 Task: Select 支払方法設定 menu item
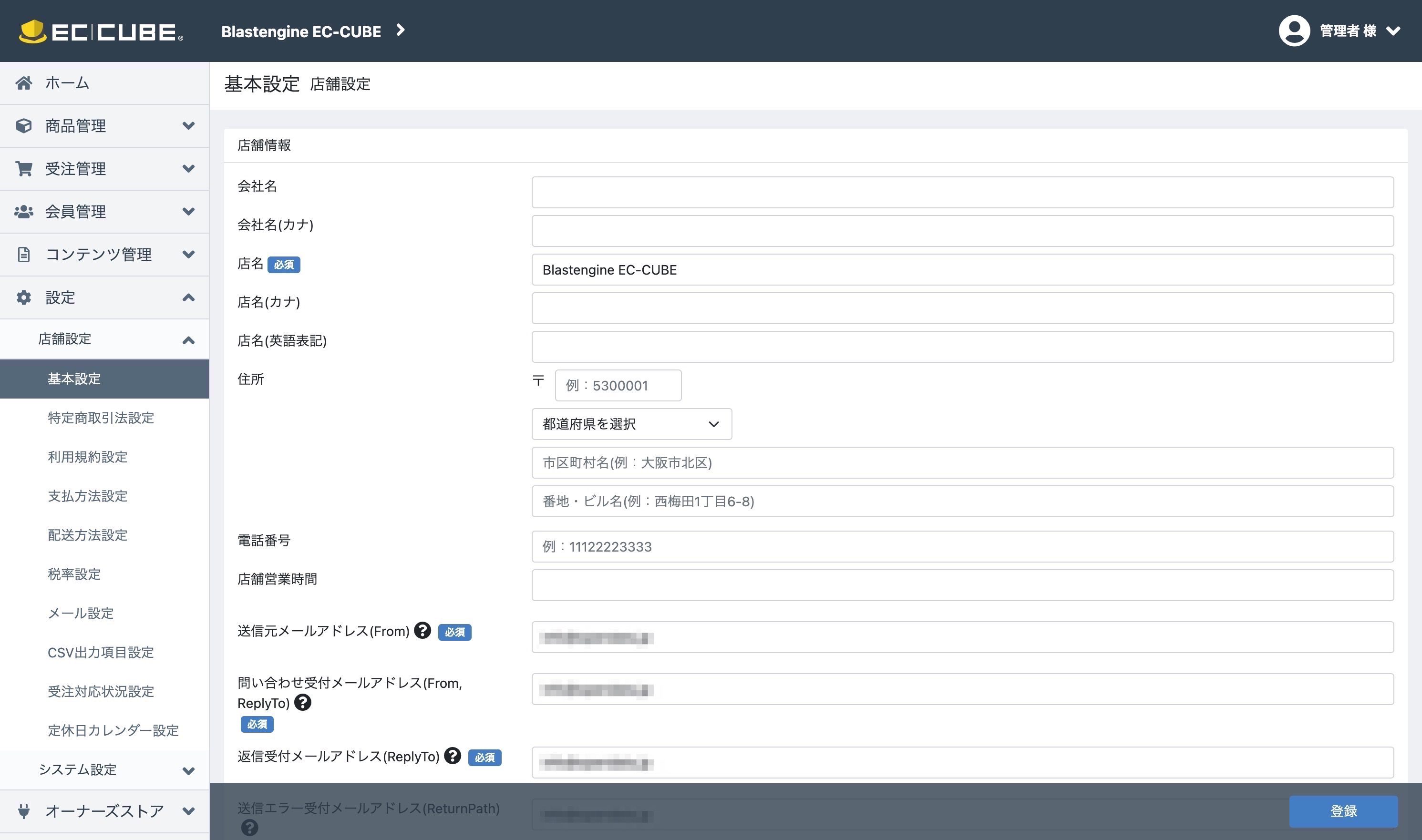click(88, 496)
